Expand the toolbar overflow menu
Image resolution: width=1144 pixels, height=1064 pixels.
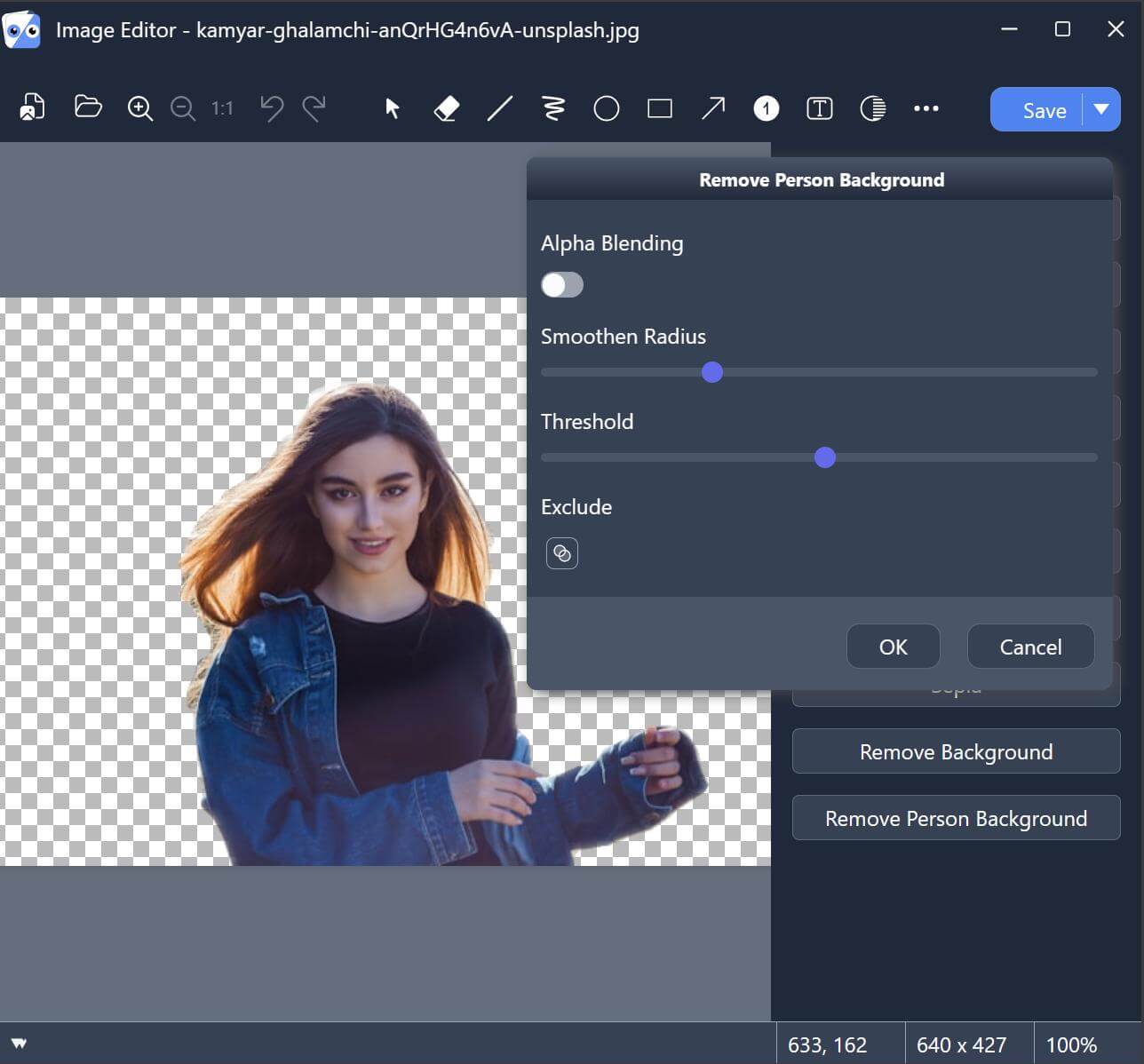click(x=926, y=108)
